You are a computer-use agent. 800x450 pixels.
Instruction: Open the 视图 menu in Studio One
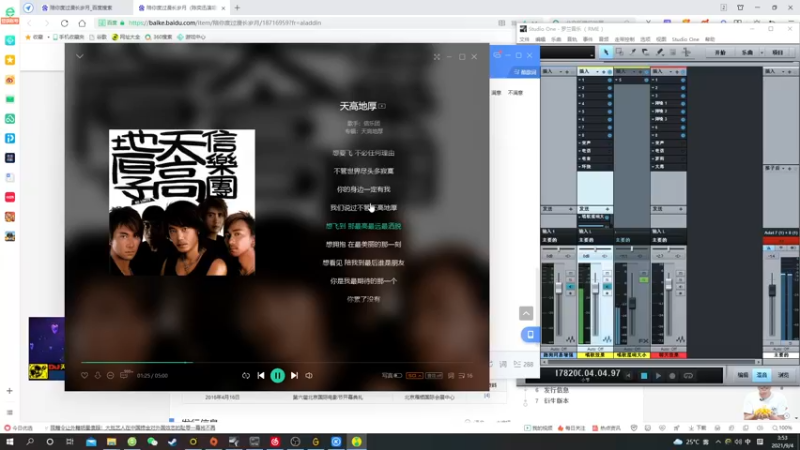click(x=661, y=39)
